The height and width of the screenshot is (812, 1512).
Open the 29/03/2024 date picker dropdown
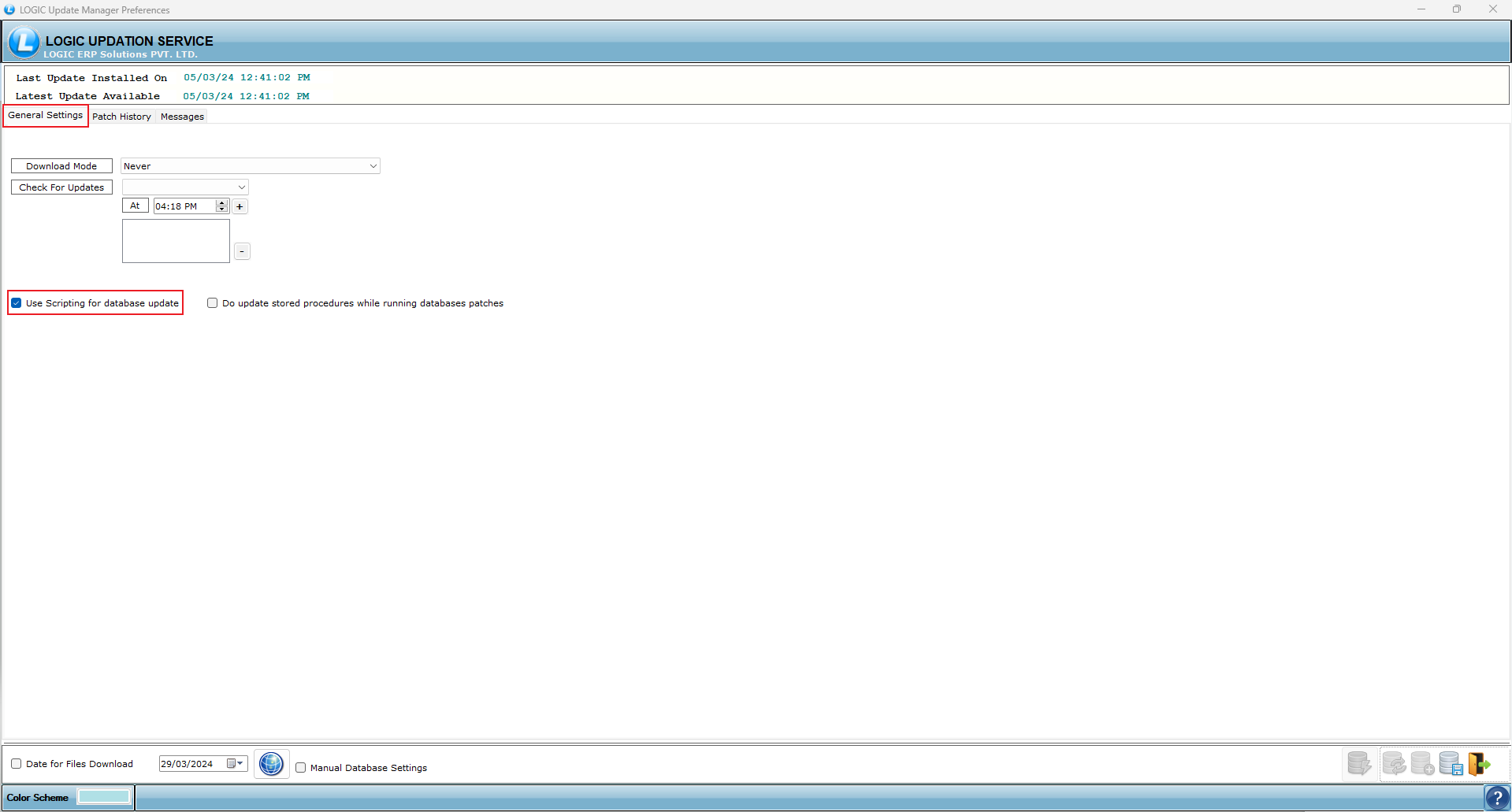pos(240,764)
